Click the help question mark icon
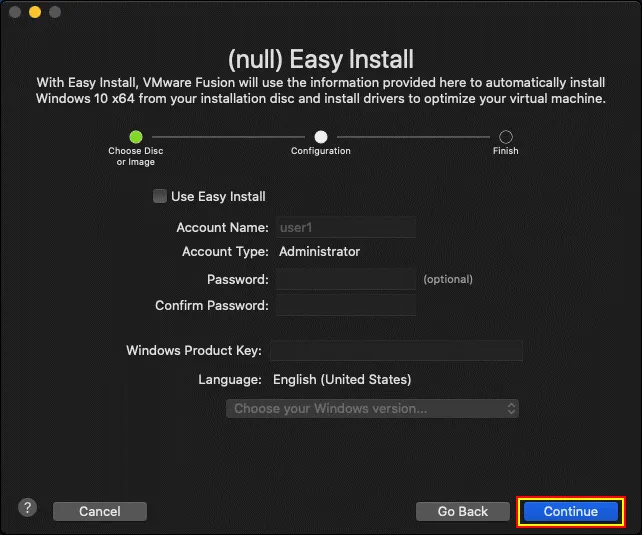The height and width of the screenshot is (535, 642). [27, 509]
